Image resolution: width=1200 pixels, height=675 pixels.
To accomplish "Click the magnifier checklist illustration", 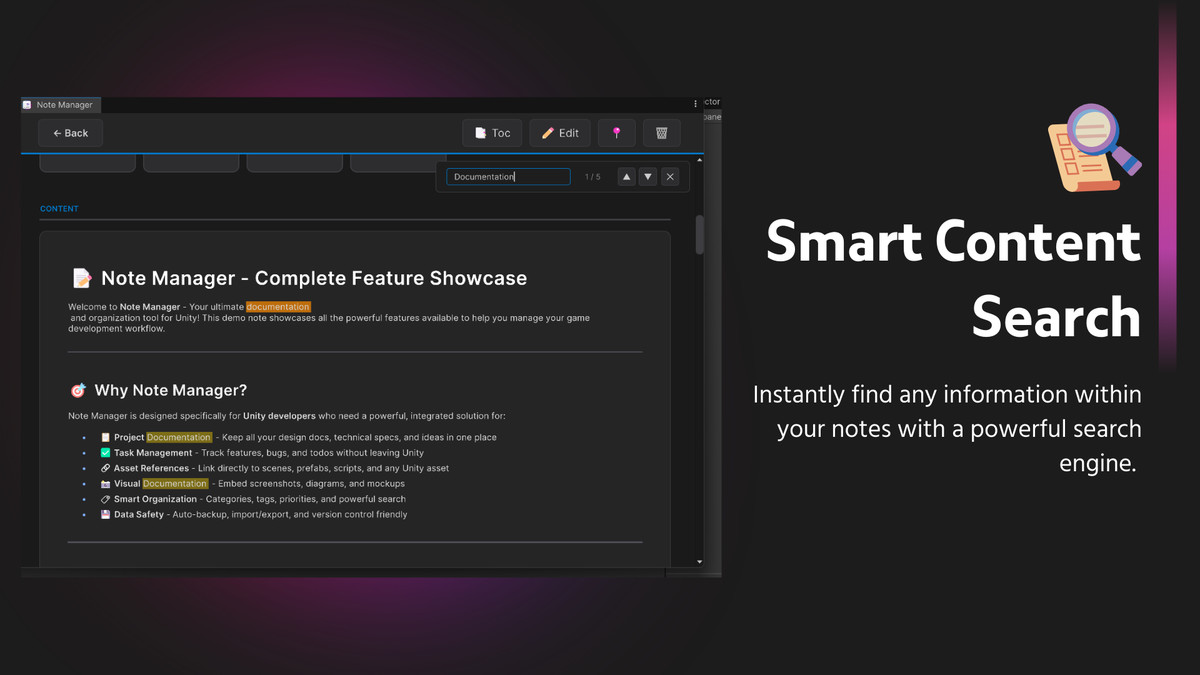I will click(x=1094, y=148).
